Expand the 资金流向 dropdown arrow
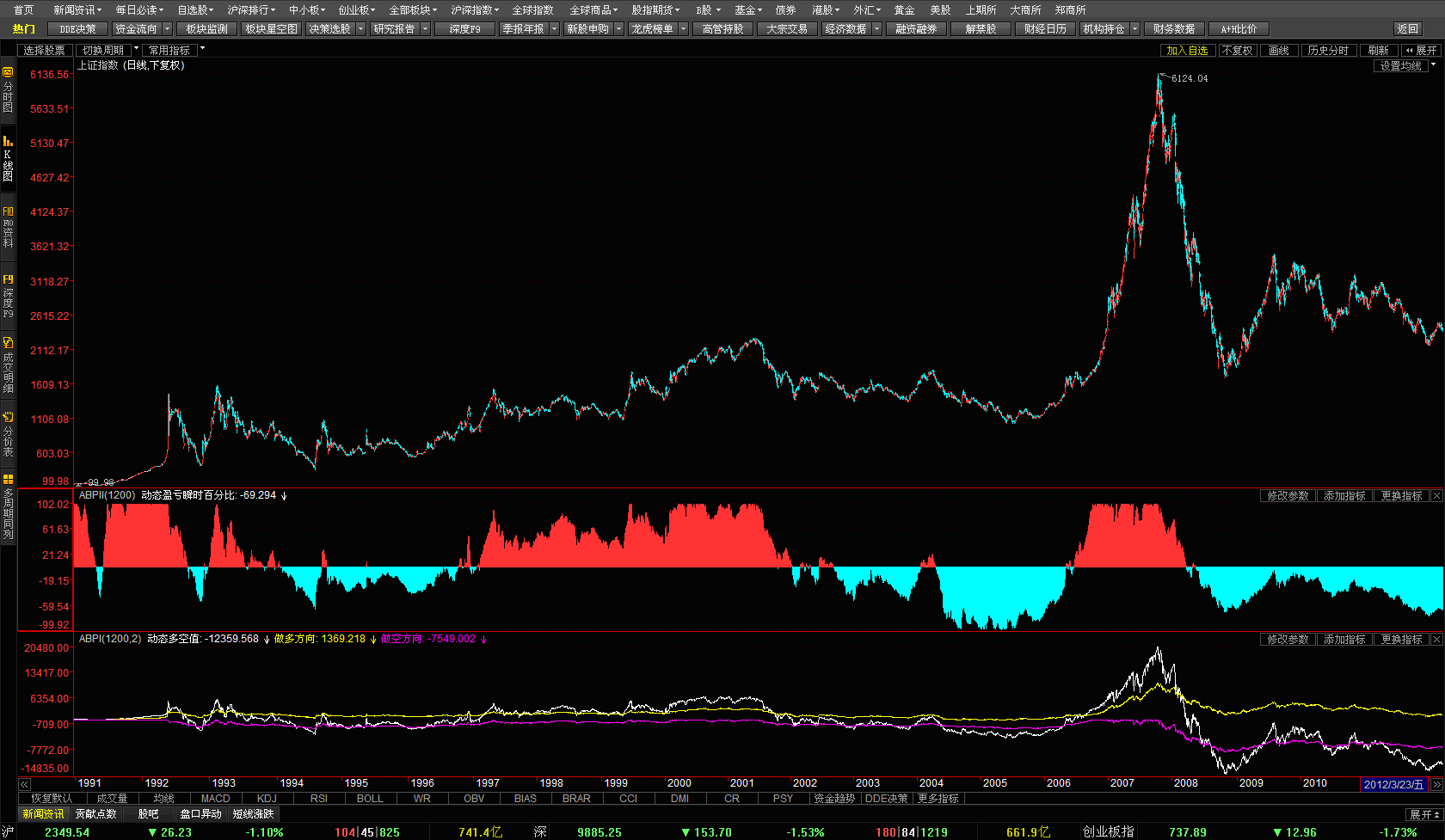Viewport: 1445px width, 840px height. pyautogui.click(x=167, y=29)
